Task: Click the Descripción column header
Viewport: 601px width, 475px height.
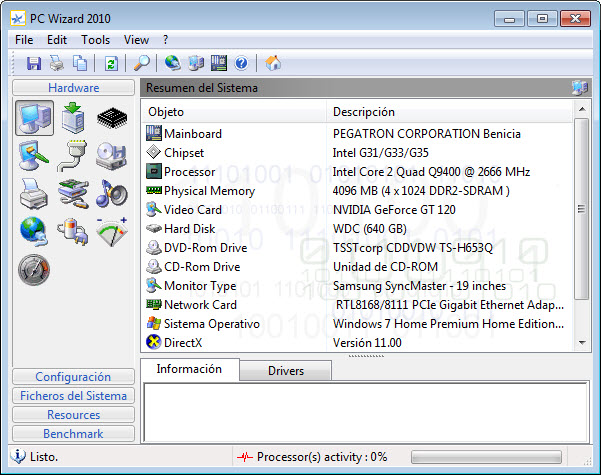Action: pyautogui.click(x=450, y=112)
